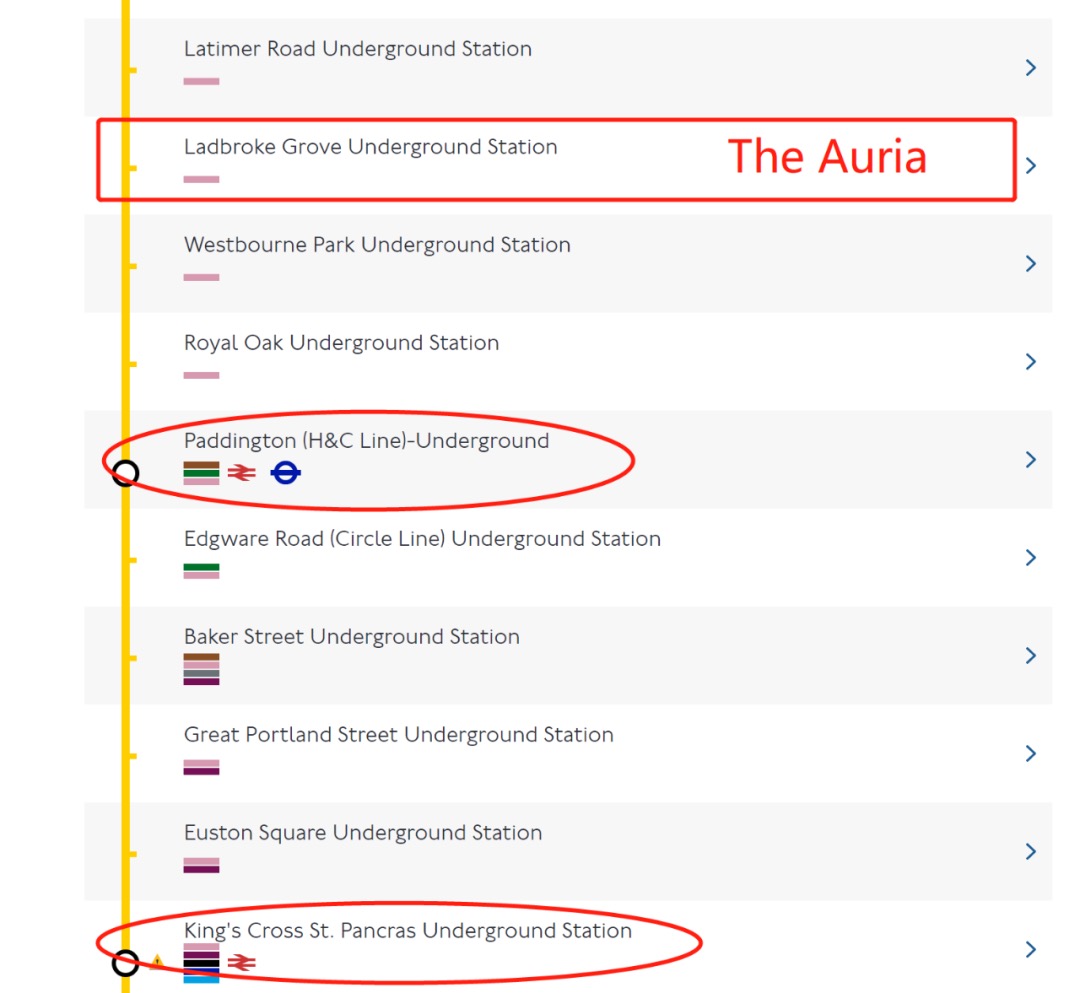The width and height of the screenshot is (1080, 993).
Task: Open Euston Square row chevron
Action: coord(1031,852)
